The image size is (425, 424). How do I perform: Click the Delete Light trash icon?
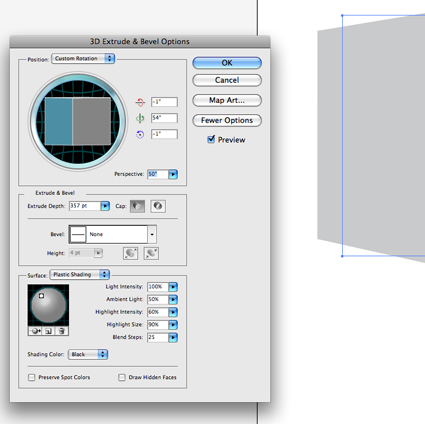pyautogui.click(x=62, y=331)
